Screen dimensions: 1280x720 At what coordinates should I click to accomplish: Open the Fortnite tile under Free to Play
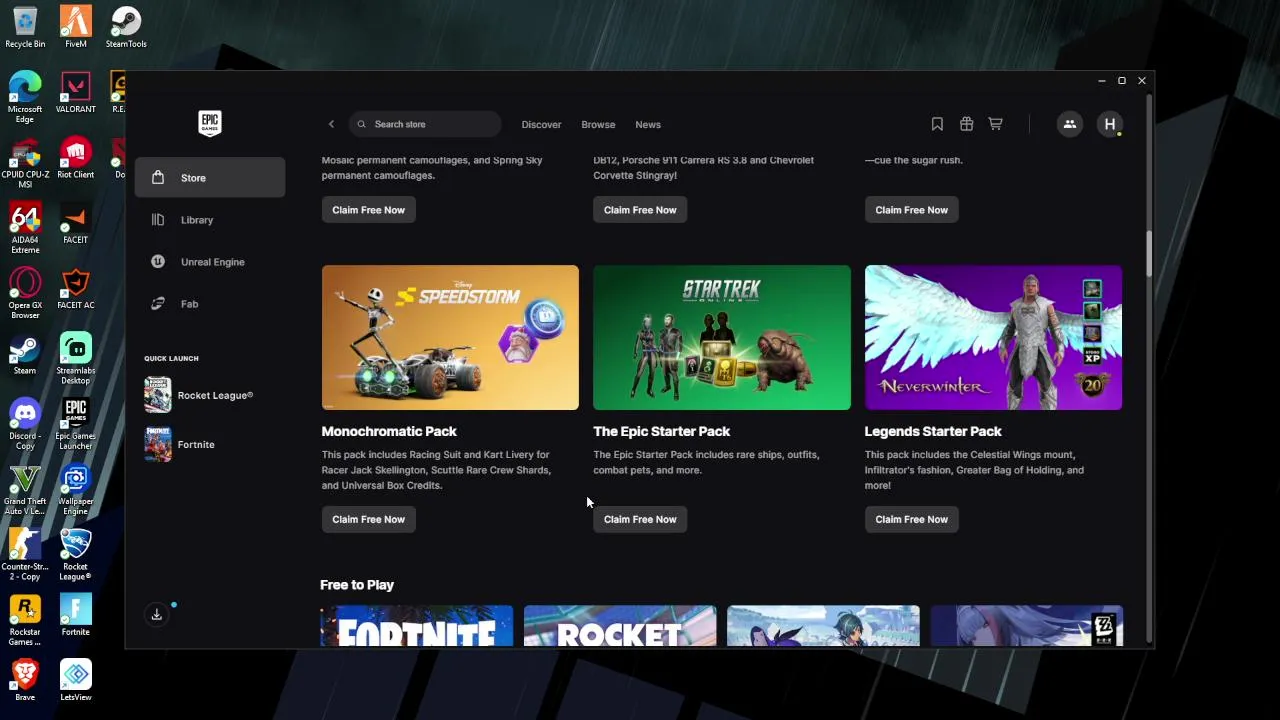click(x=417, y=625)
